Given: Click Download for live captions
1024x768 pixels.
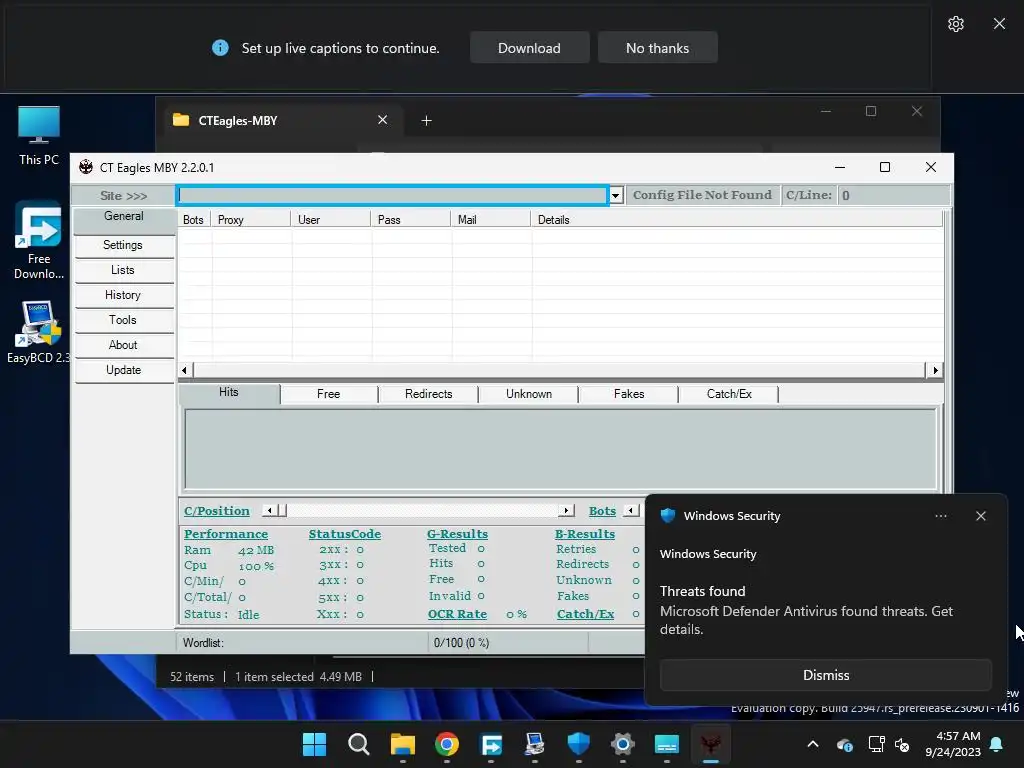Looking at the screenshot, I should 529,48.
